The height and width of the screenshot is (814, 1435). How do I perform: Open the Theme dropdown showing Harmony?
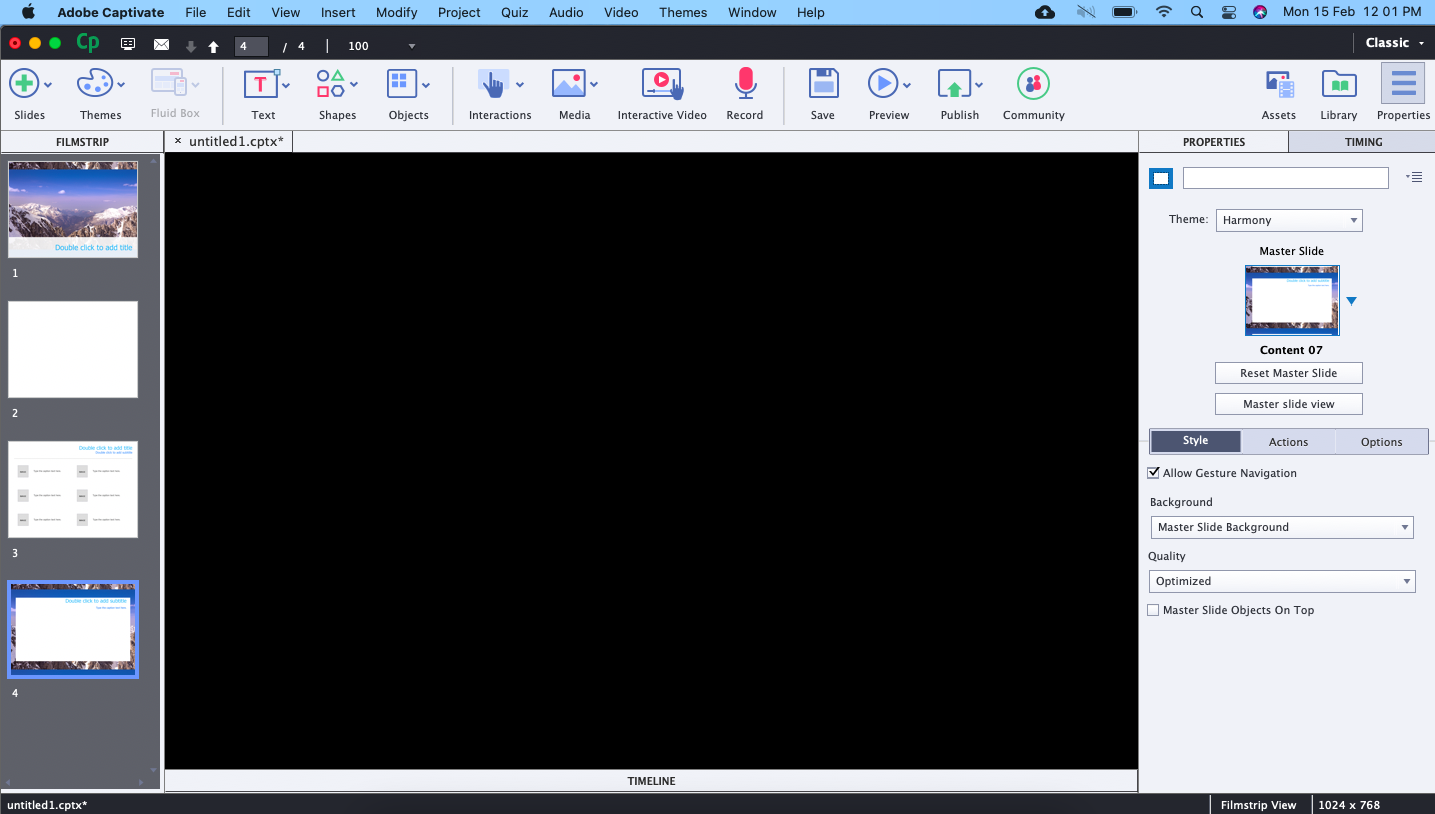[1288, 220]
